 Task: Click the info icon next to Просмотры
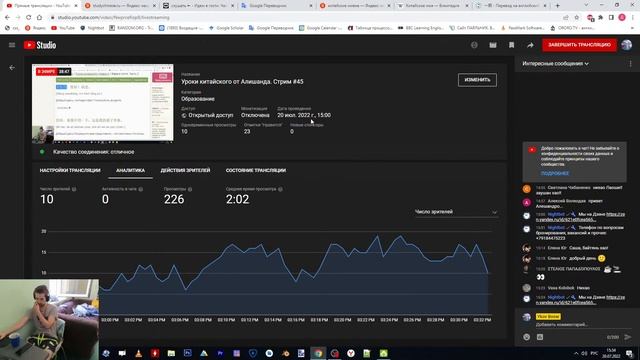tap(190, 189)
